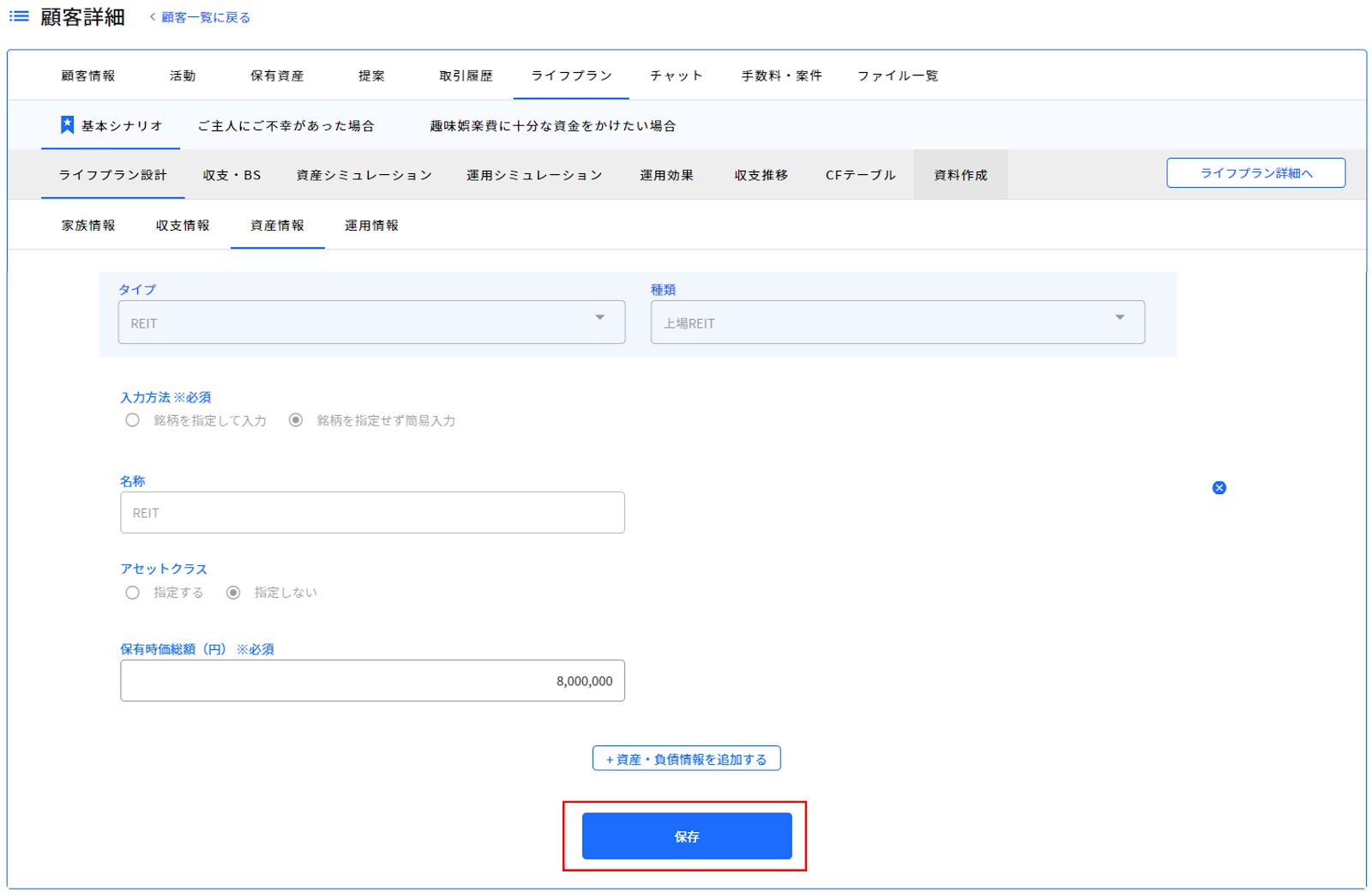Select the 資産情報 section tab

277,226
